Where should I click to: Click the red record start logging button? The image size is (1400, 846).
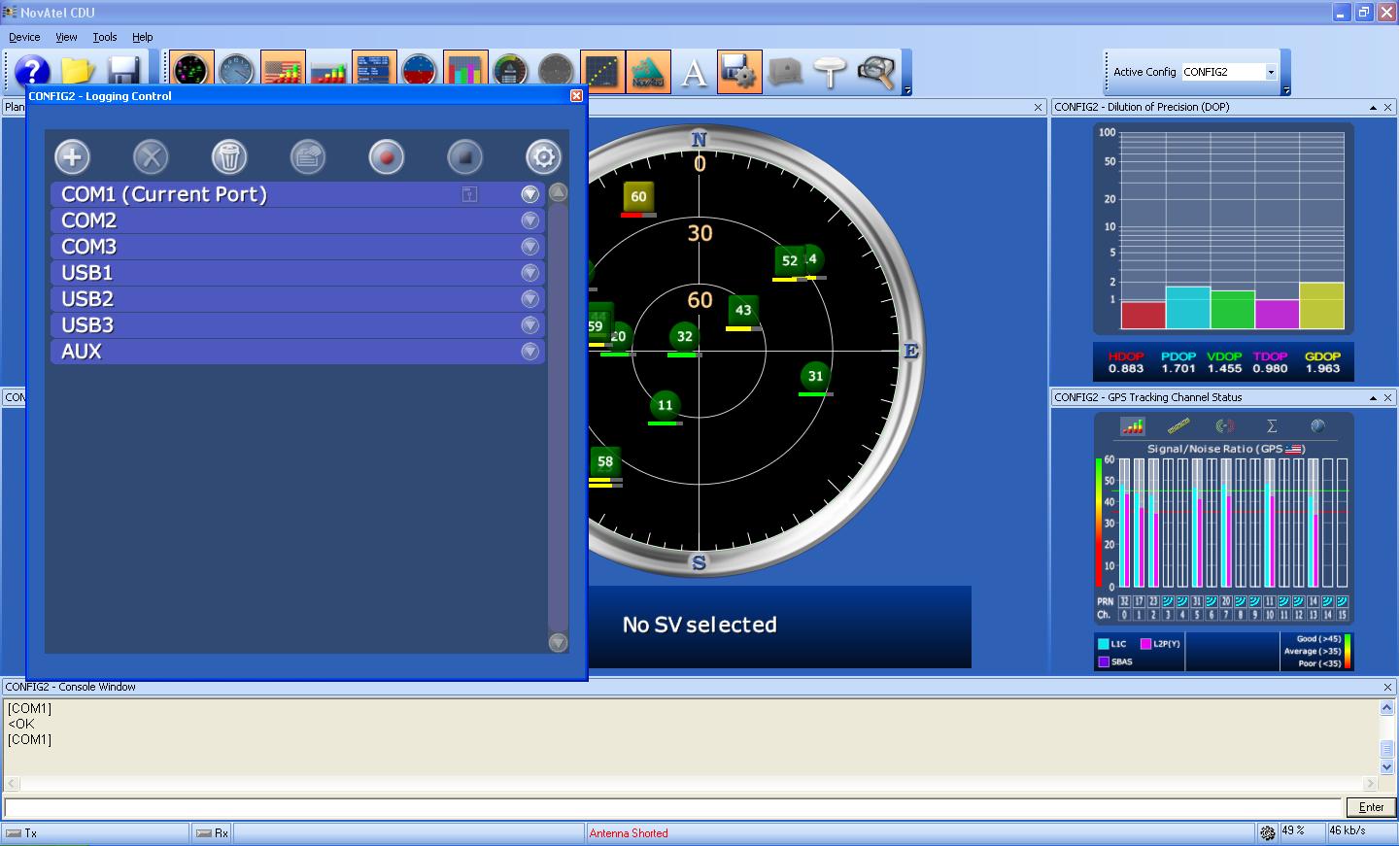click(x=387, y=156)
